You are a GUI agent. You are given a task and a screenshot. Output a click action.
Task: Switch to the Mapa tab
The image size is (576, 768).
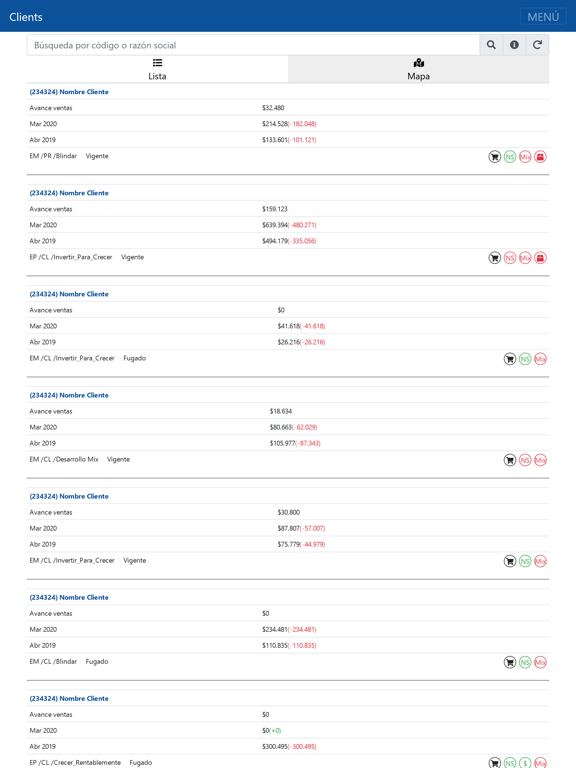(x=418, y=69)
